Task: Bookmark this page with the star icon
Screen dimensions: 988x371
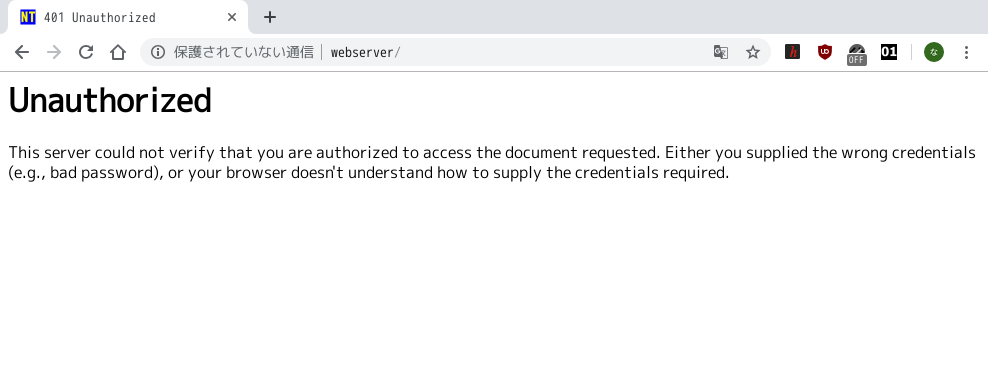Action: 753,52
